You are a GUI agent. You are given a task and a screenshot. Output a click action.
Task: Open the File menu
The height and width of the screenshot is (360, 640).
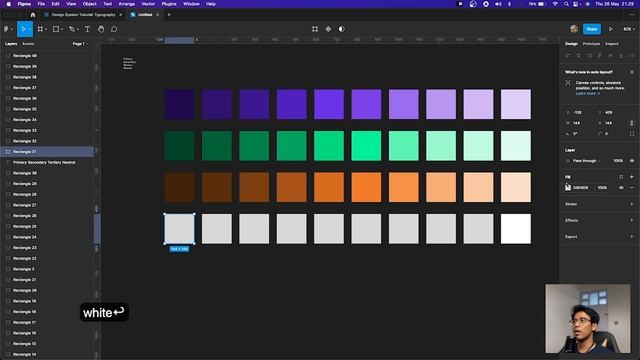pos(41,4)
